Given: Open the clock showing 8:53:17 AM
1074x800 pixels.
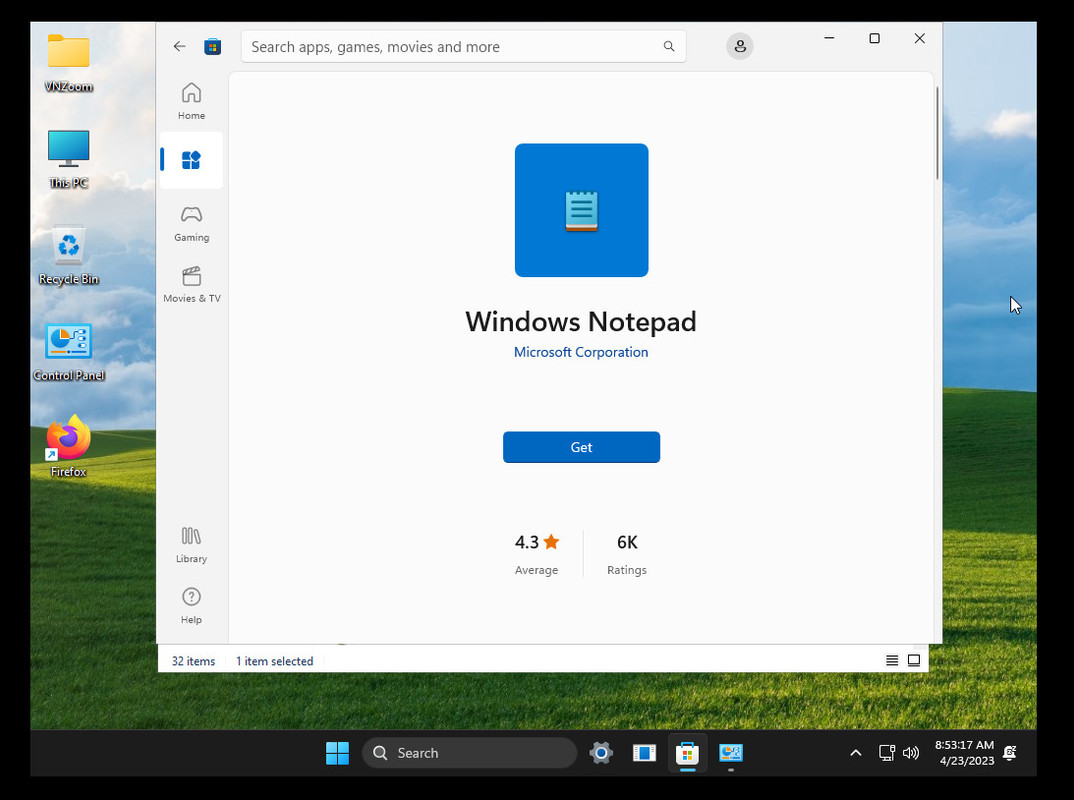Looking at the screenshot, I should click(x=964, y=753).
